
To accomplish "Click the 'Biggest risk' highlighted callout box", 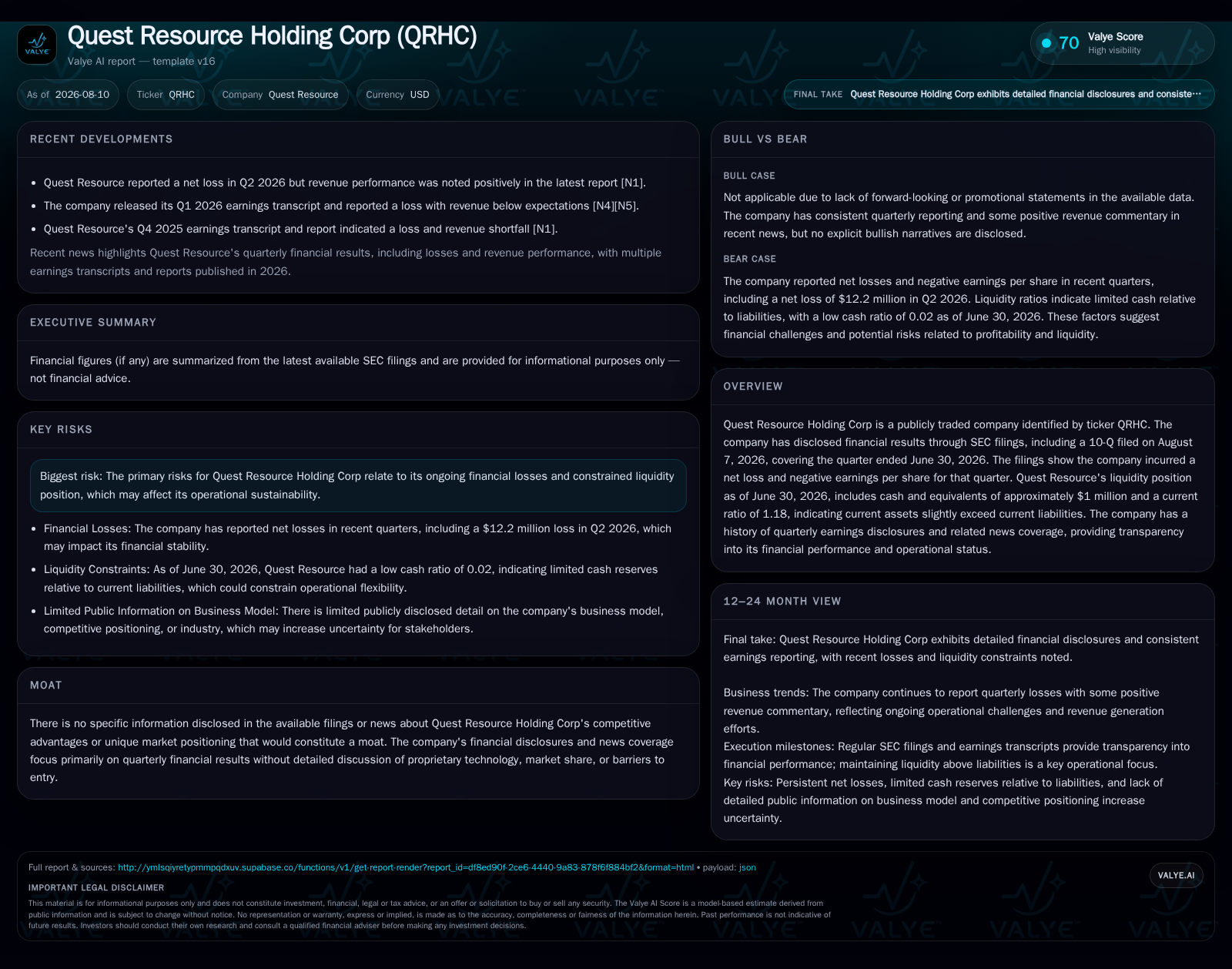I will [358, 485].
